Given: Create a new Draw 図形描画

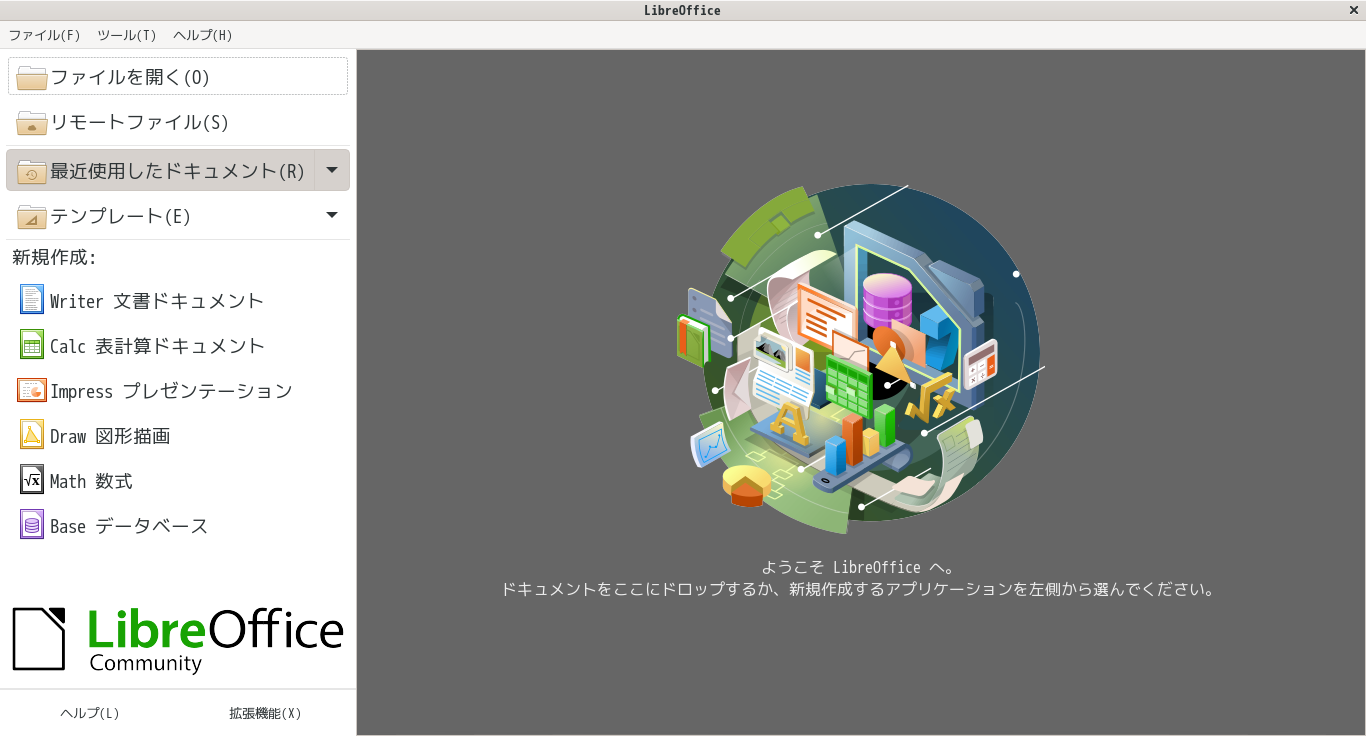Looking at the screenshot, I should point(178,435).
